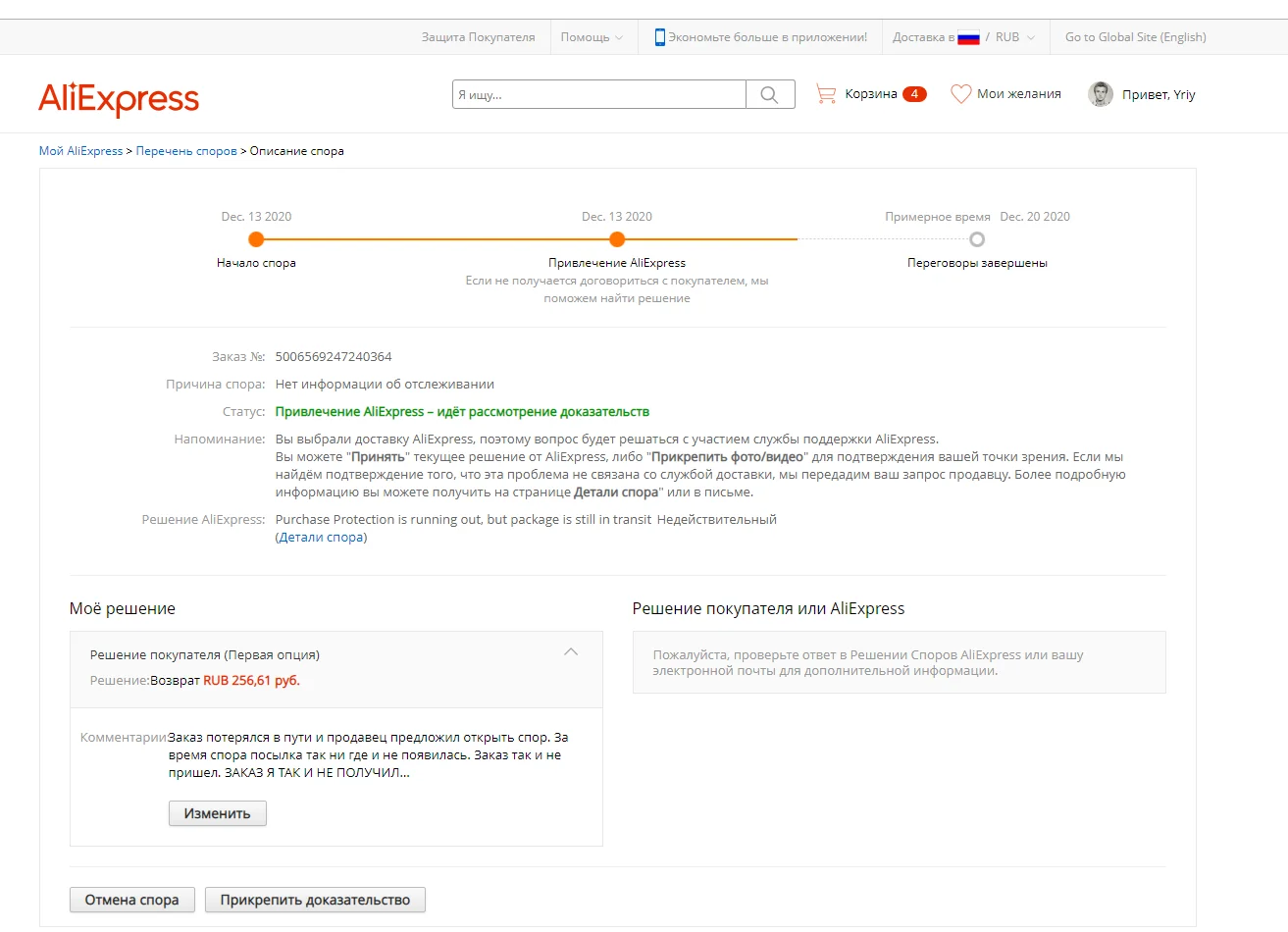Go to Global Site (English)
Viewport: 1288px width, 932px height.
pos(1136,37)
